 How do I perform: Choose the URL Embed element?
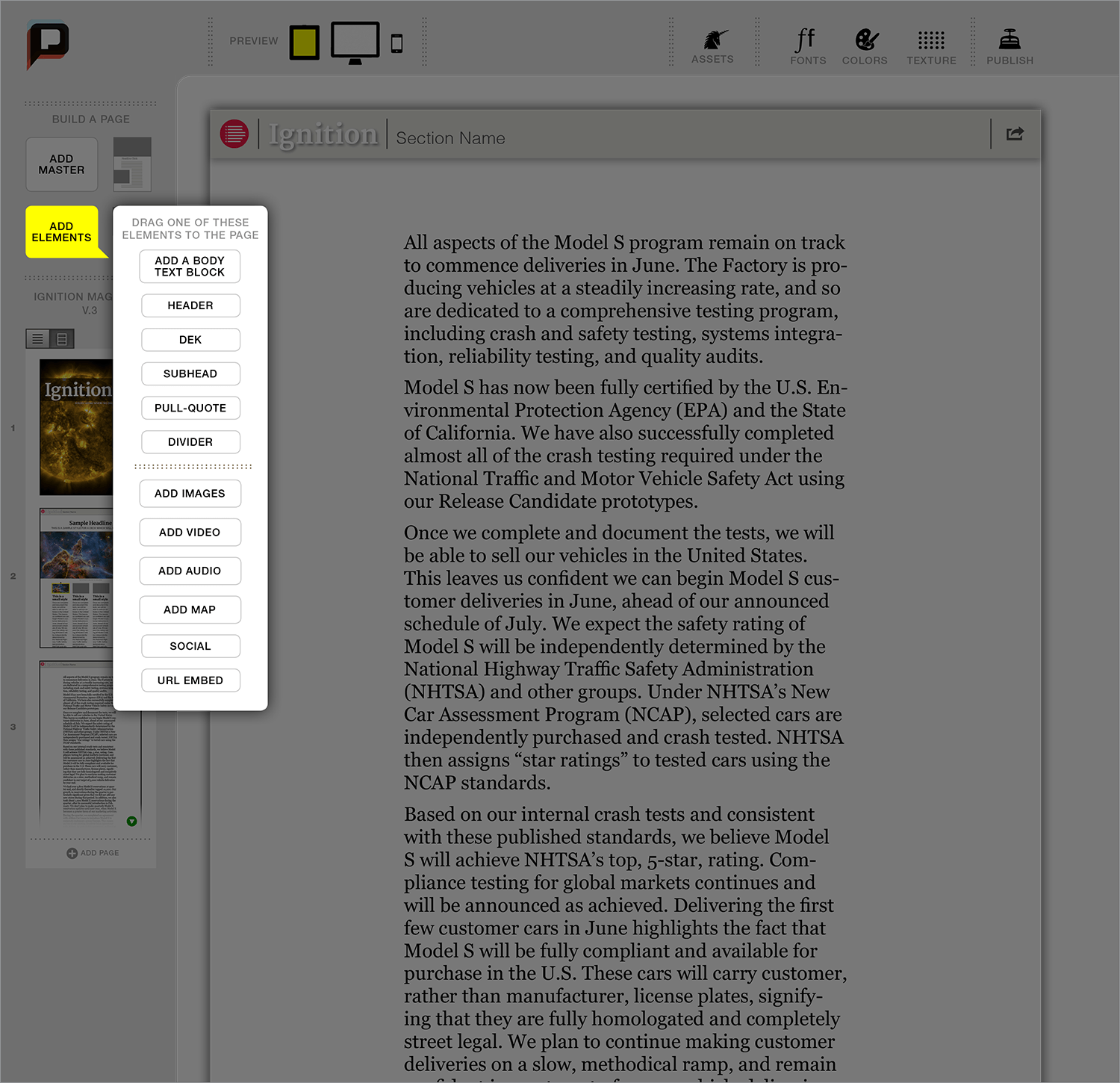pyautogui.click(x=190, y=680)
